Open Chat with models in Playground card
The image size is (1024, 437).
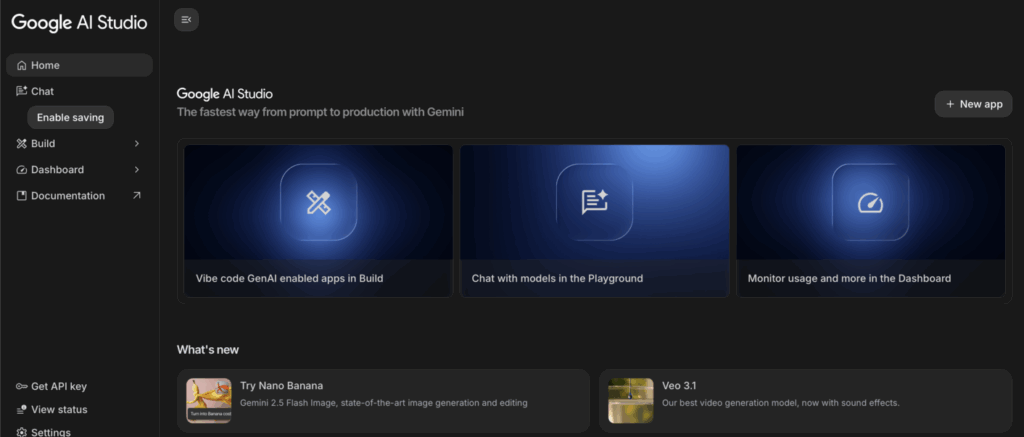point(594,221)
